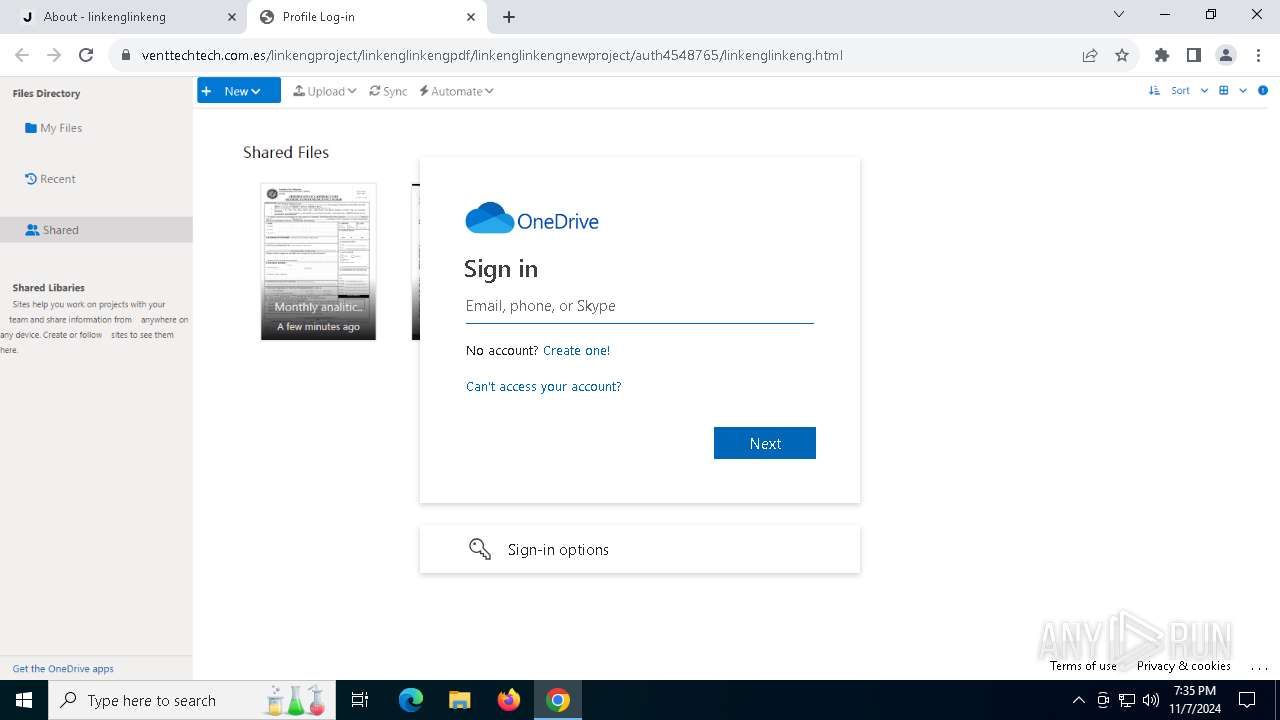Toggle the browser side panel icon
Image resolution: width=1280 pixels, height=720 pixels.
(1194, 55)
